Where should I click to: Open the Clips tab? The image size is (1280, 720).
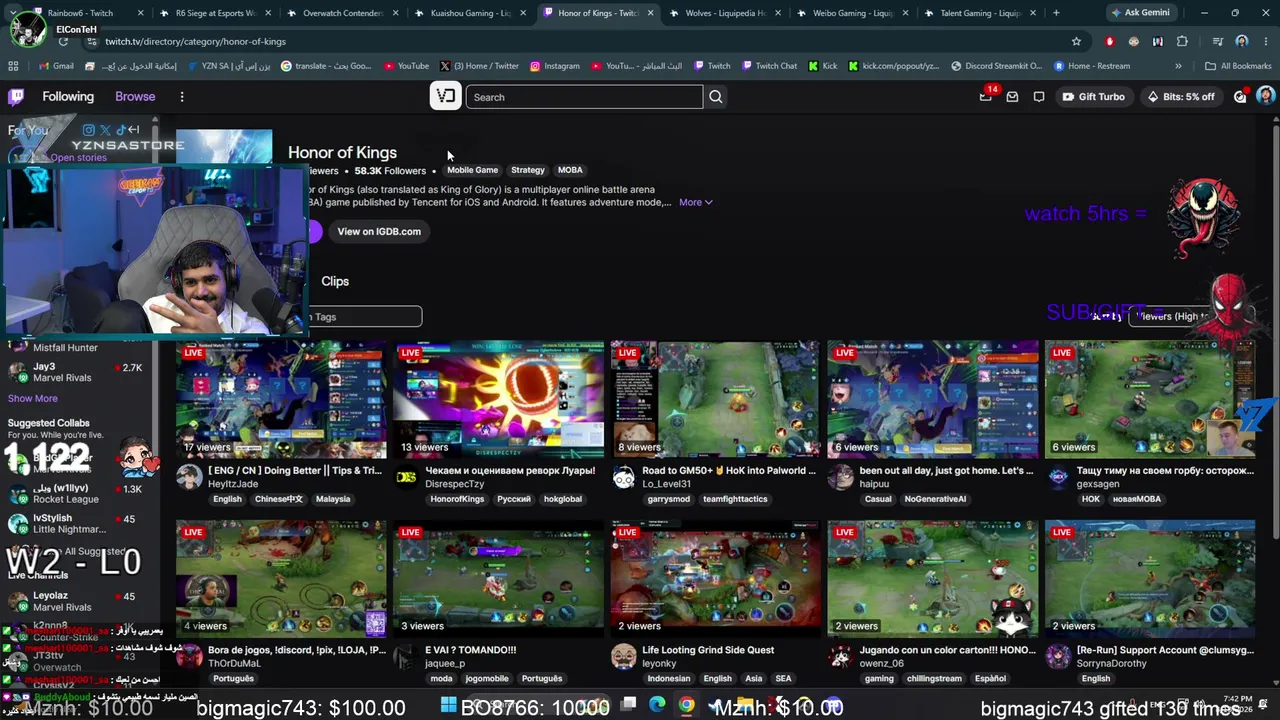[335, 281]
